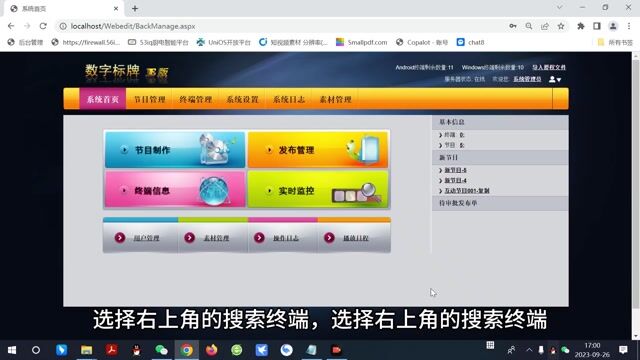Bookmark this page with the star icon

pyautogui.click(x=561, y=26)
